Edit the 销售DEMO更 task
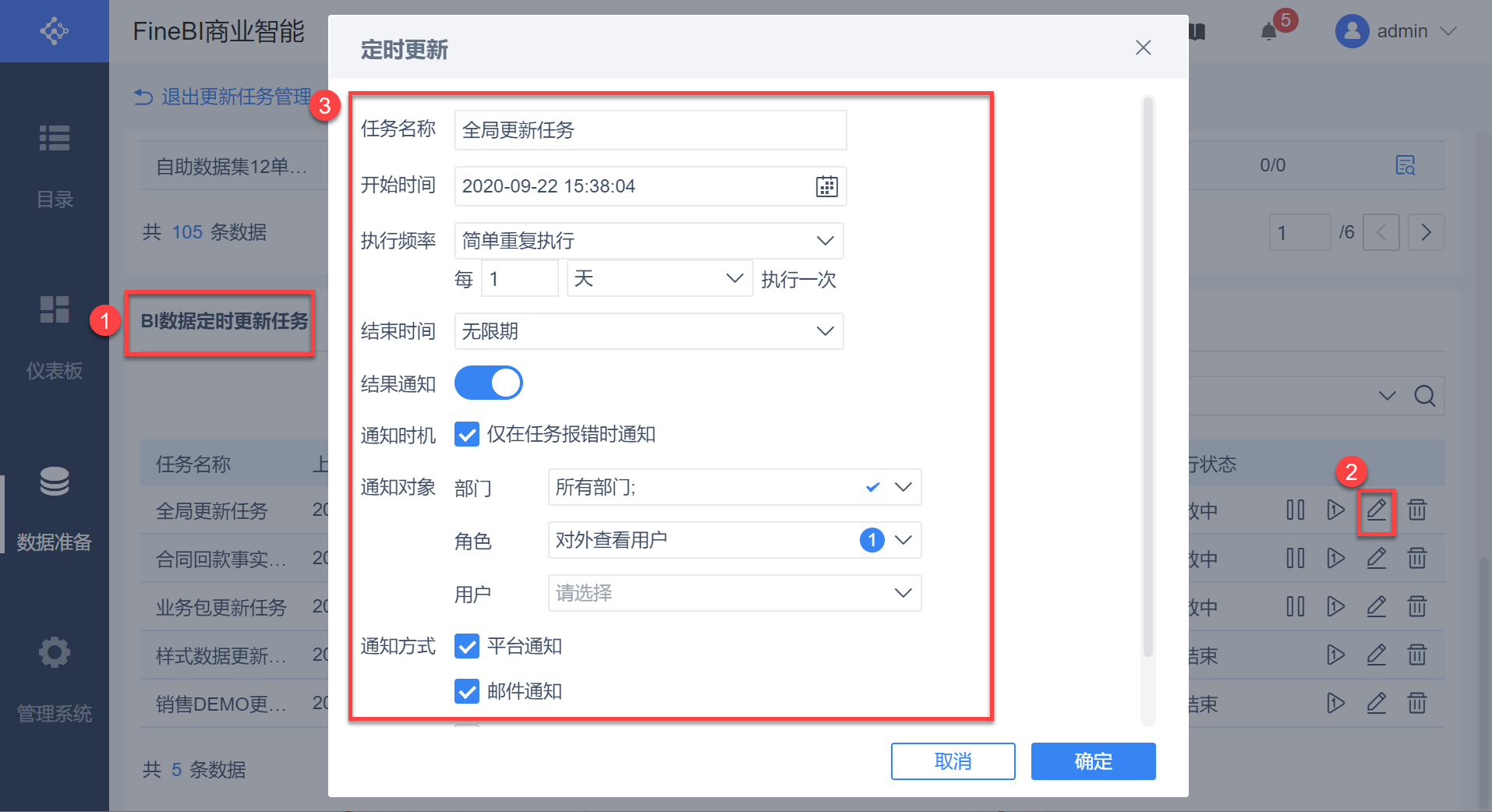1492x812 pixels. (x=1377, y=704)
